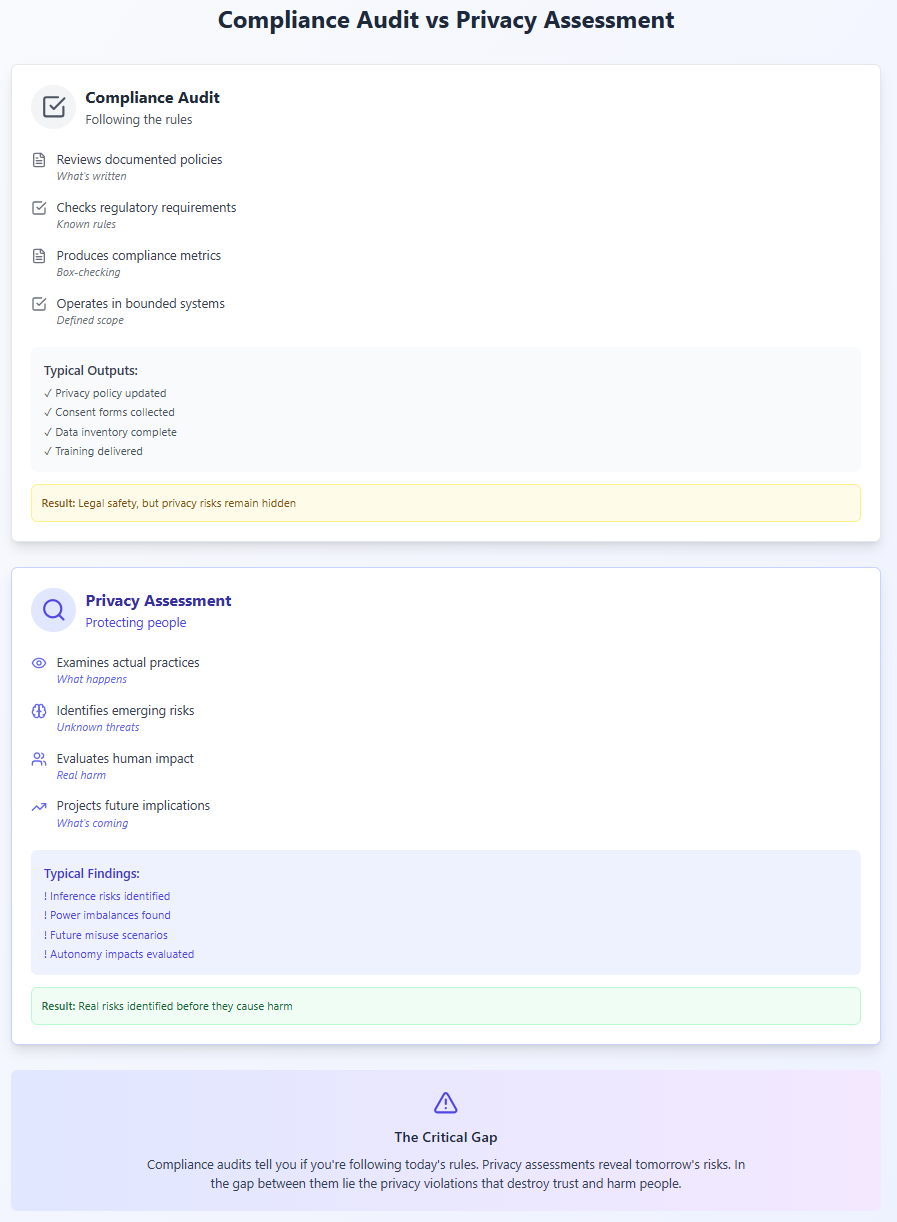Click eye icon beside Examines actual practices
Viewport: 897px width, 1222px height.
(x=39, y=663)
